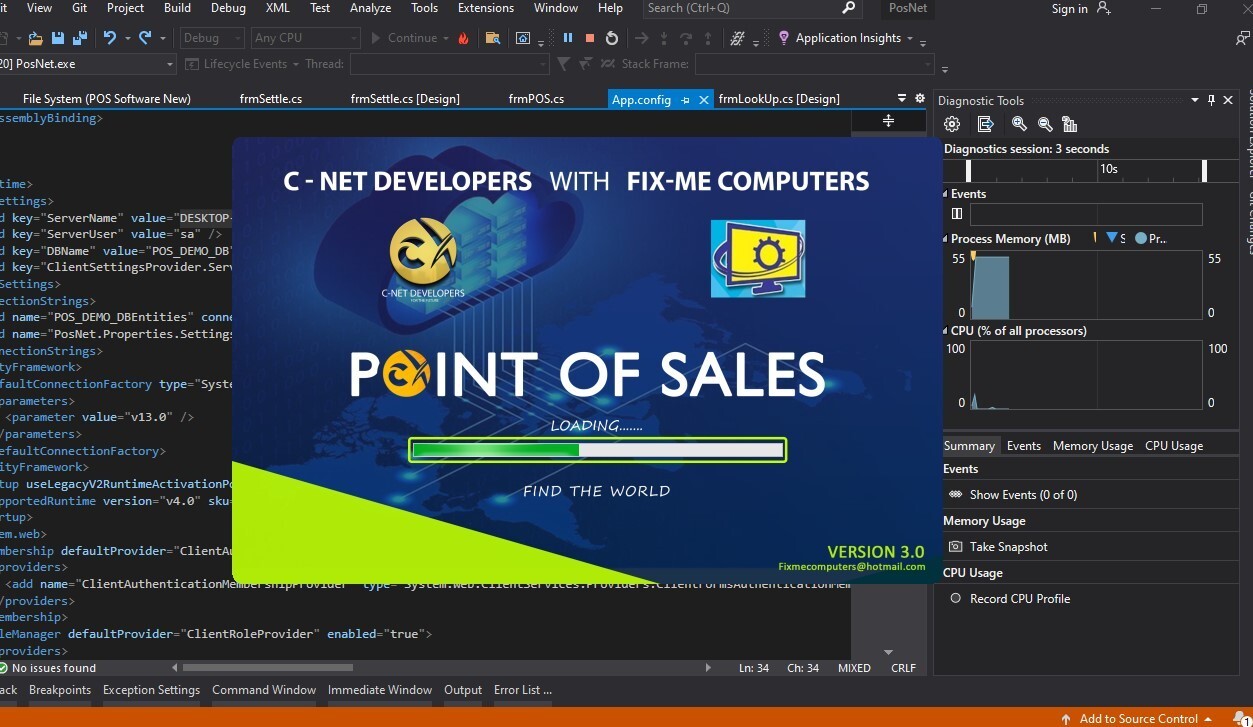Open the Solution Platforms Any CPU dropdown
Screen dimensions: 1253x727
point(304,38)
